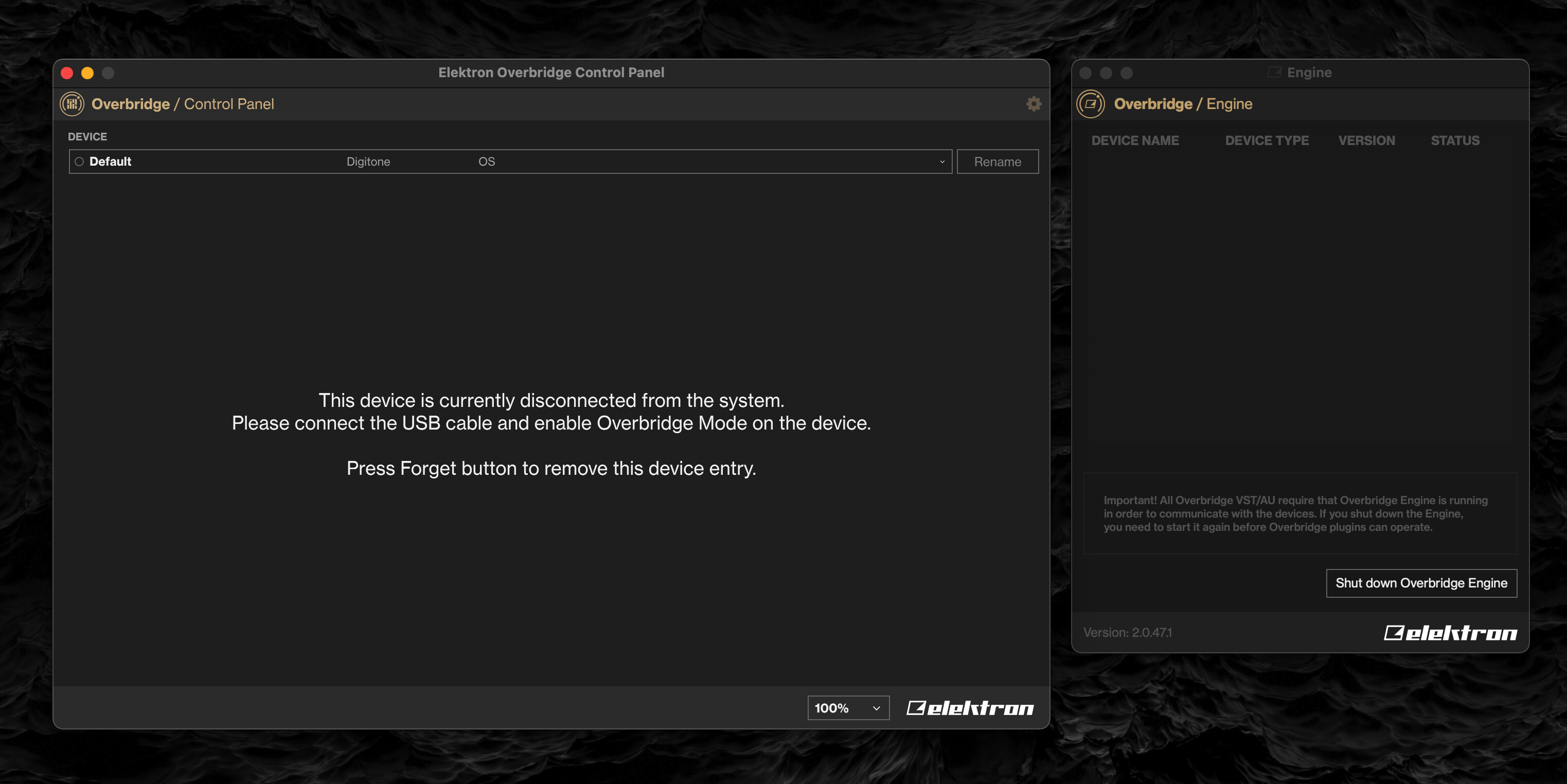Click the DEVICE TYPE column header
Screen dimensions: 1567x784
pyautogui.click(x=1267, y=140)
